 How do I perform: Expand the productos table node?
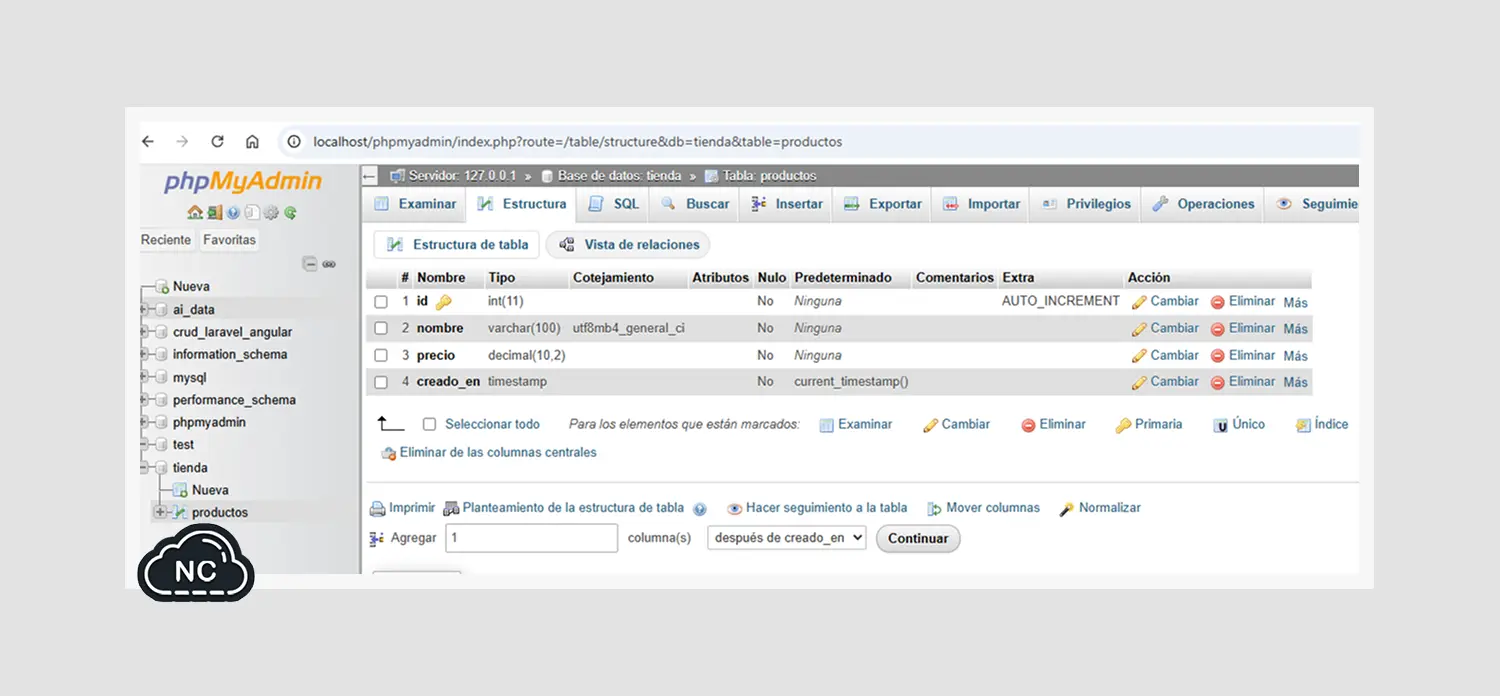(159, 512)
